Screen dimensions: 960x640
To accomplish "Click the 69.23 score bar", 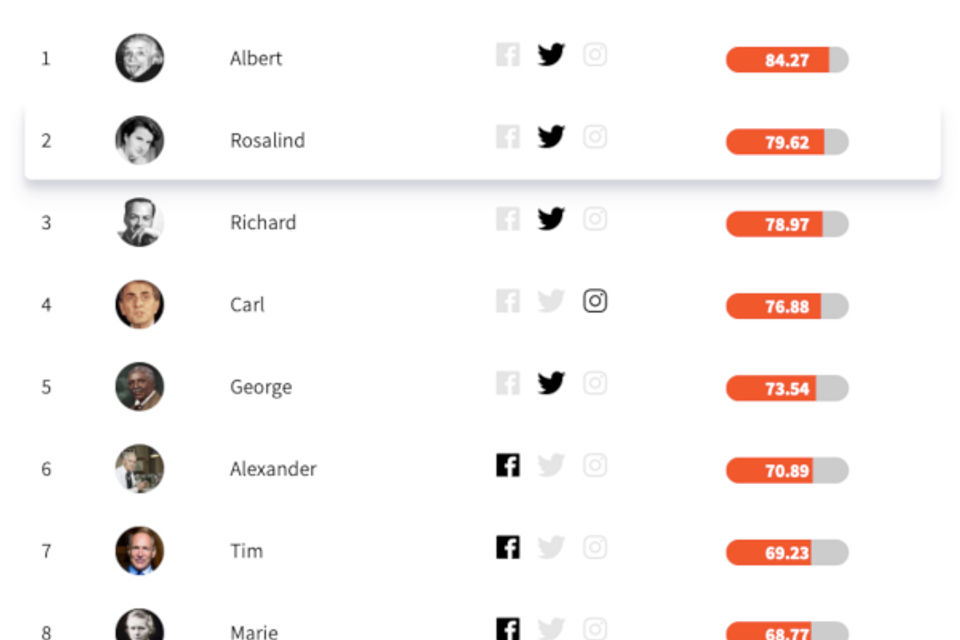I will [787, 552].
